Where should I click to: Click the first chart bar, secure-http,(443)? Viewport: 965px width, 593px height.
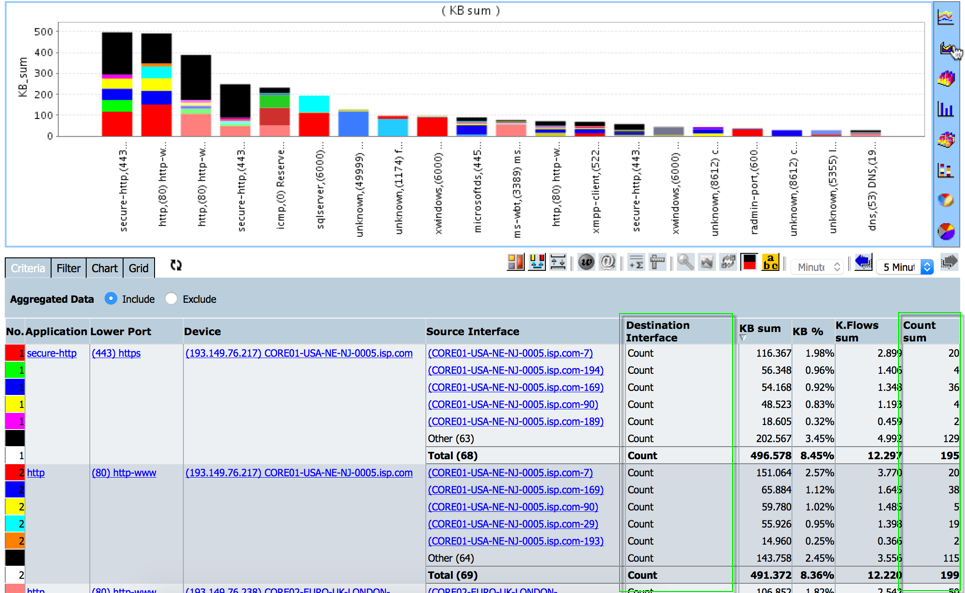click(x=117, y=84)
